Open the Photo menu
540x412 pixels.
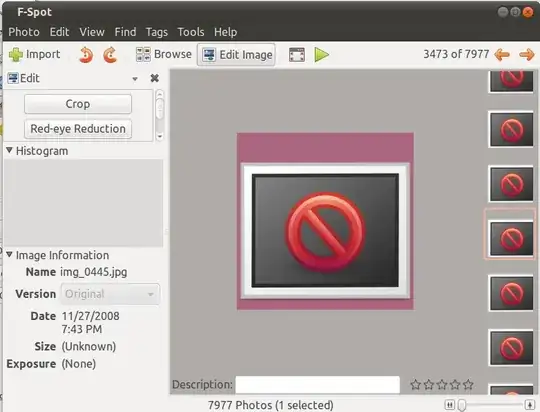(24, 32)
